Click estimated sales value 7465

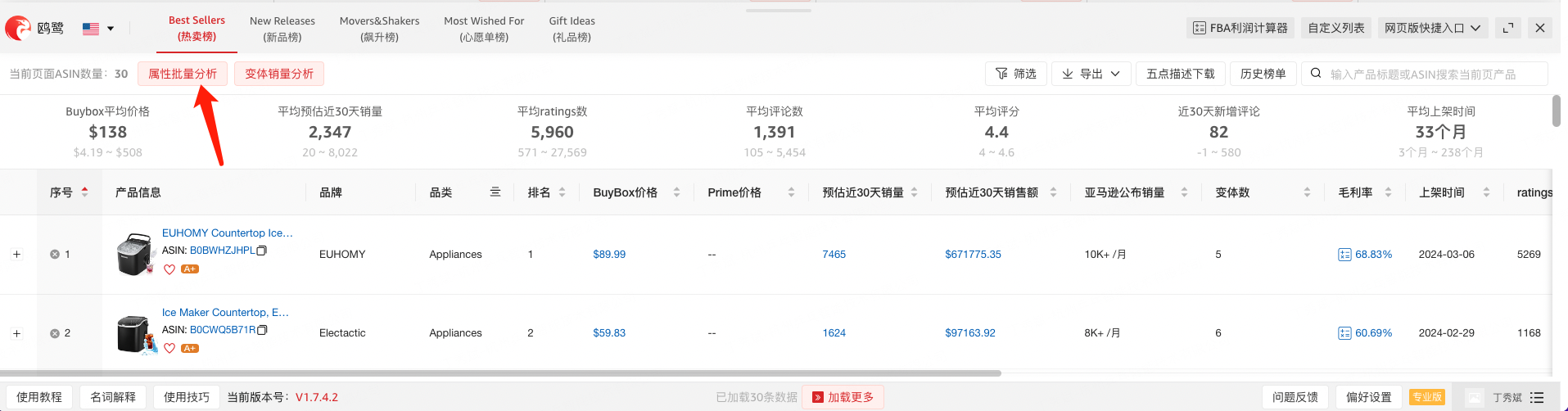[834, 255]
